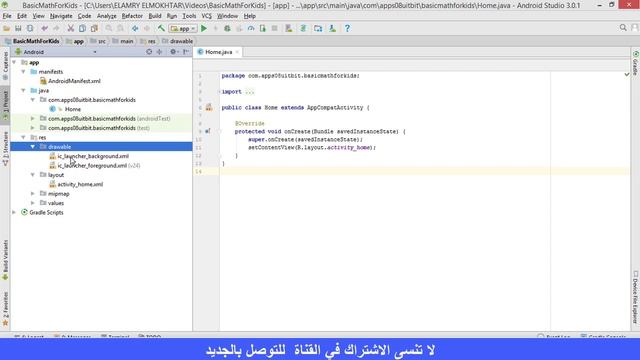Click the Attach debugger to process icon
This screenshot has width=640, height=360.
pyautogui.click(x=262, y=28)
